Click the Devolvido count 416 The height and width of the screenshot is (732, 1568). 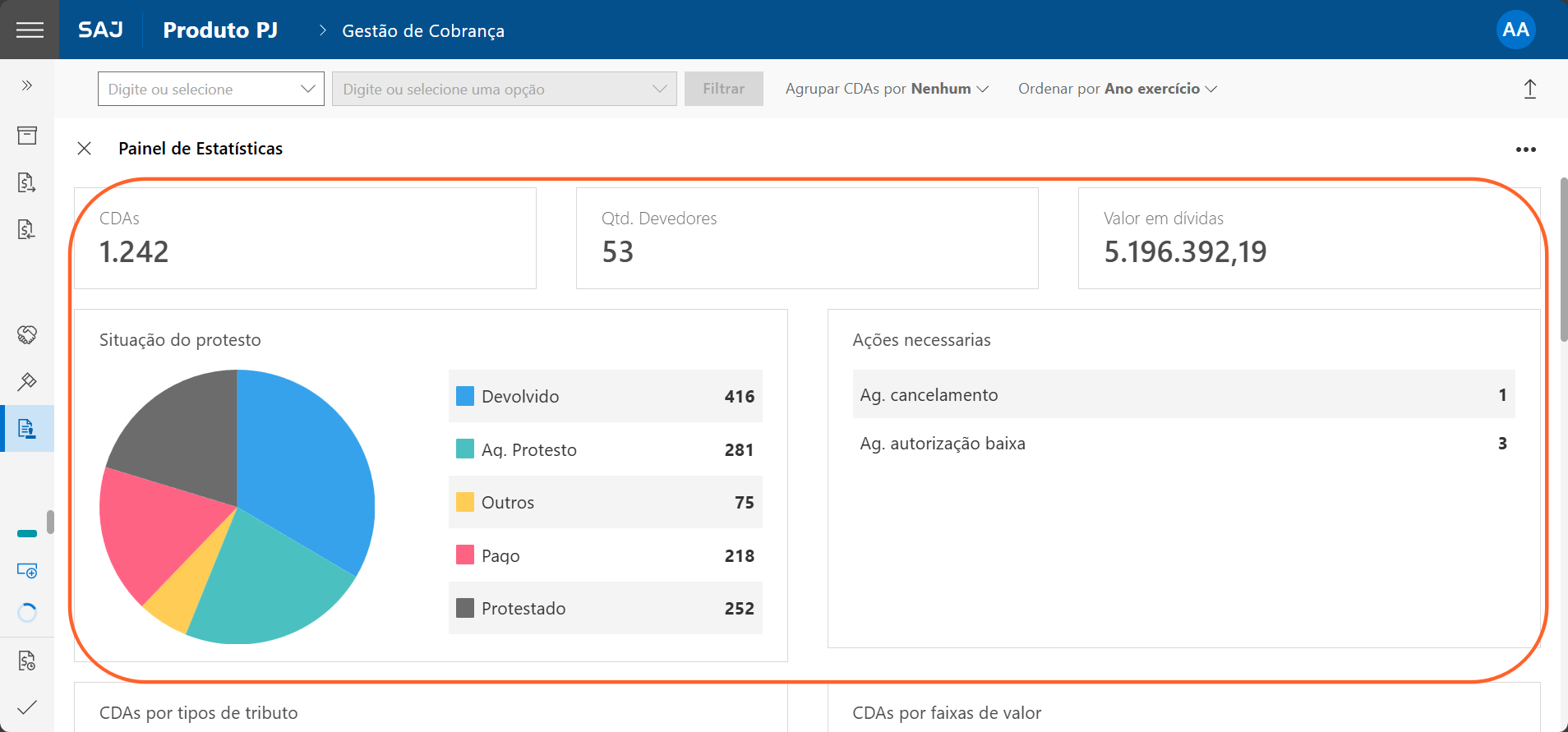click(739, 397)
